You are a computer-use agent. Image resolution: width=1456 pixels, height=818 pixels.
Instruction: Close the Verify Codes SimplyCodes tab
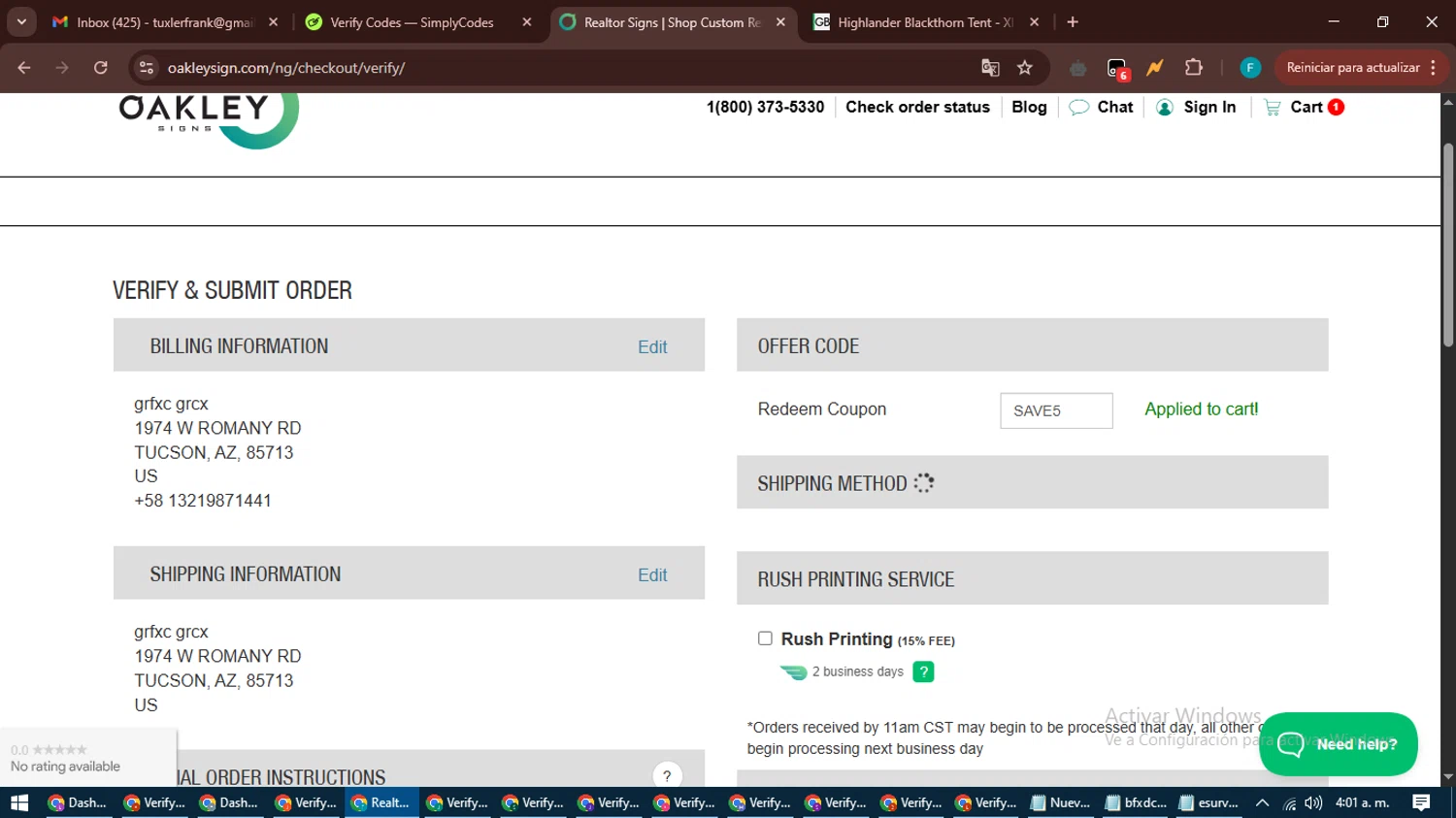527,22
